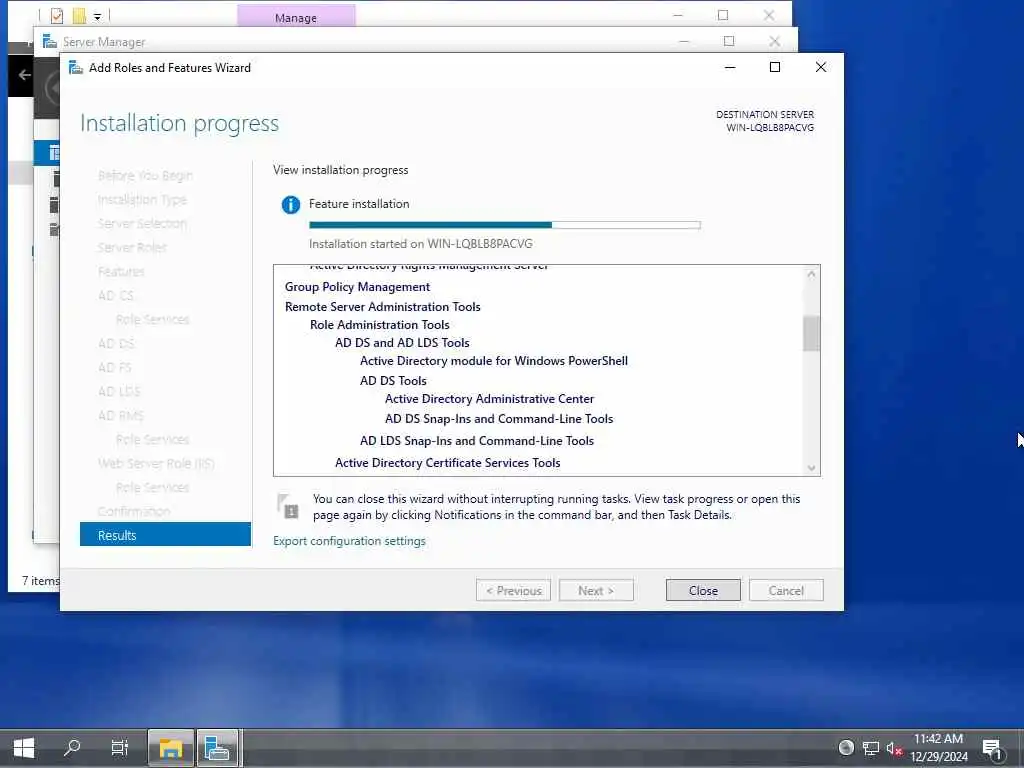Image resolution: width=1024 pixels, height=768 pixels.
Task: Click the Server Manager title bar icon
Action: (x=50, y=42)
